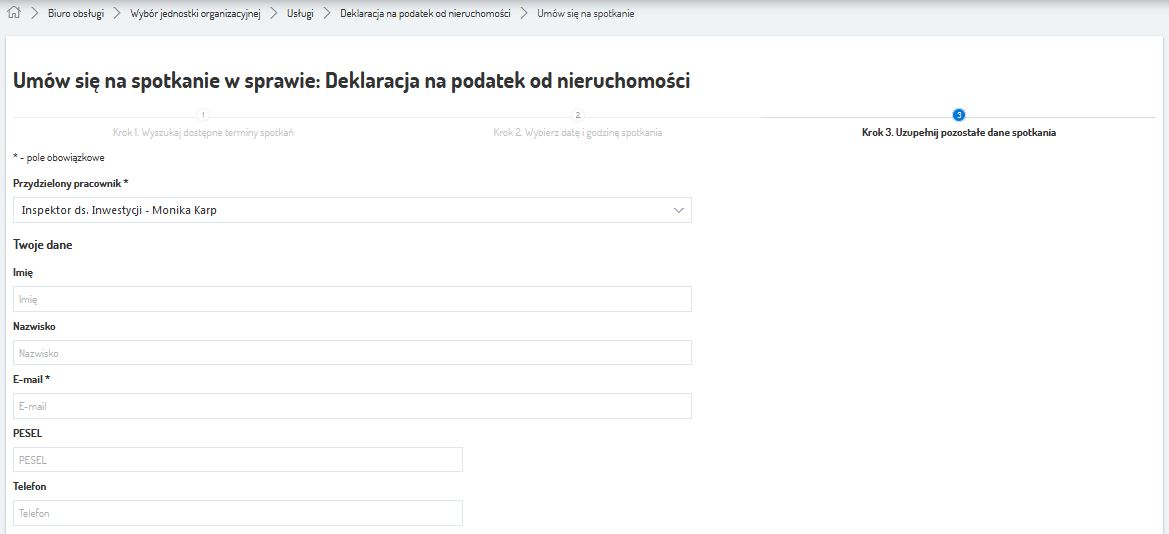
Task: Click Krok 3 Uzupełnij pozostałe dane label
Action: point(958,132)
